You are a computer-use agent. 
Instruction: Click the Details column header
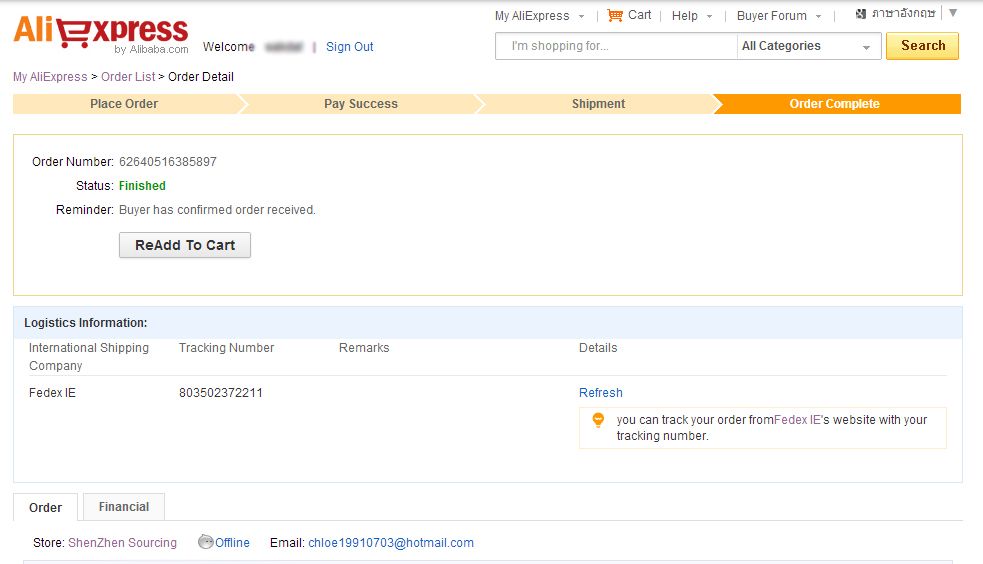point(598,348)
